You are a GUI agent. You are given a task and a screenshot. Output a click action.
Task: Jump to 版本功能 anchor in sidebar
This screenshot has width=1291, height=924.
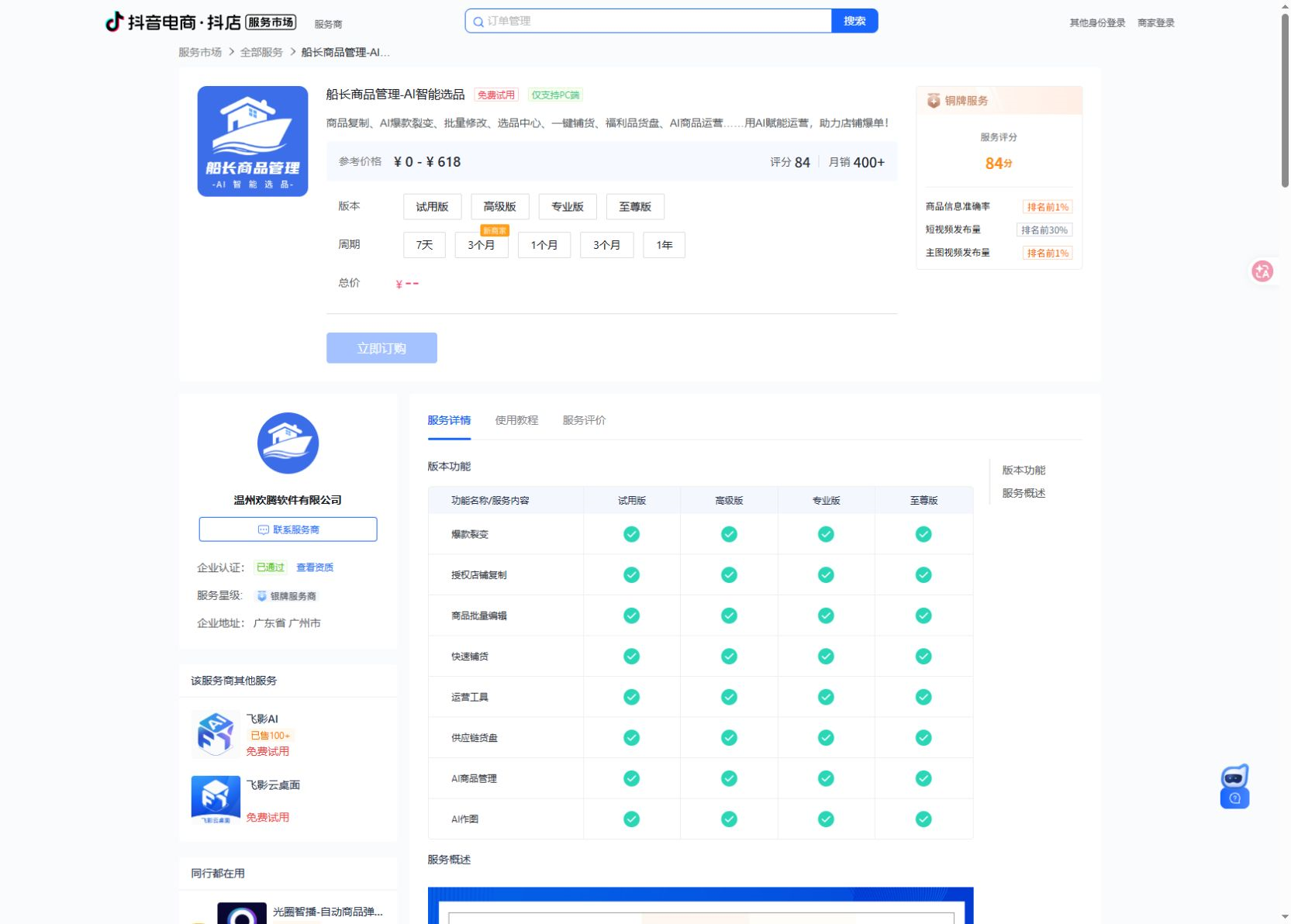(1023, 470)
